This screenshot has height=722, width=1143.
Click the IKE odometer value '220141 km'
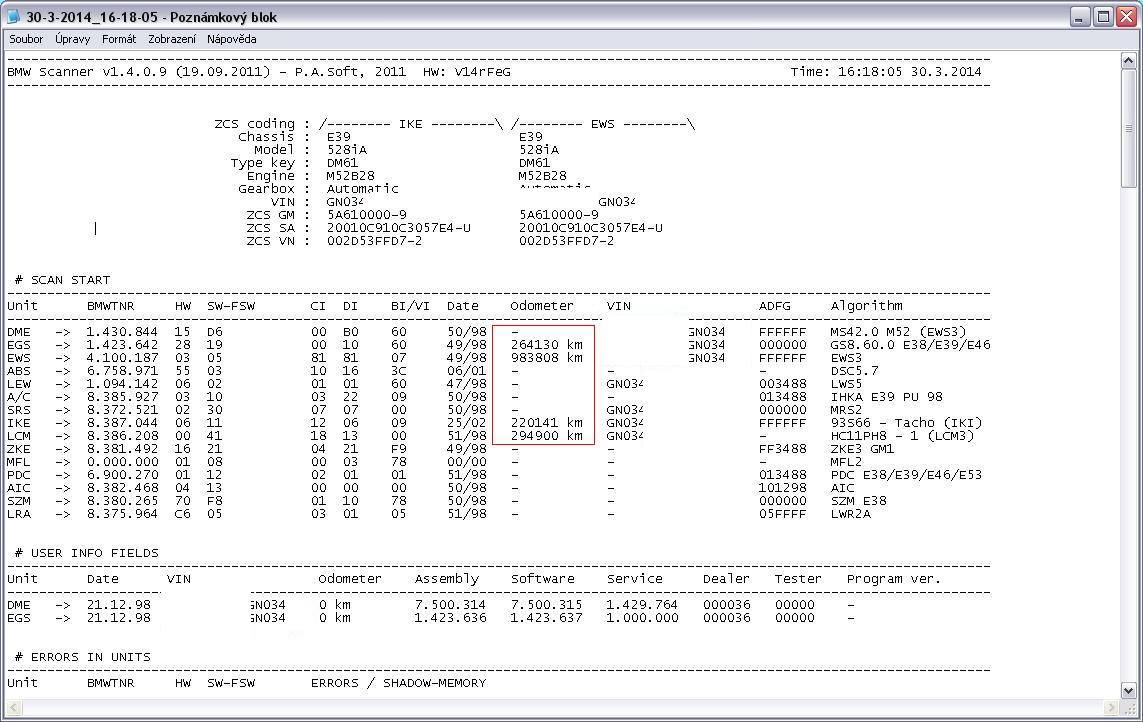pyautogui.click(x=547, y=423)
